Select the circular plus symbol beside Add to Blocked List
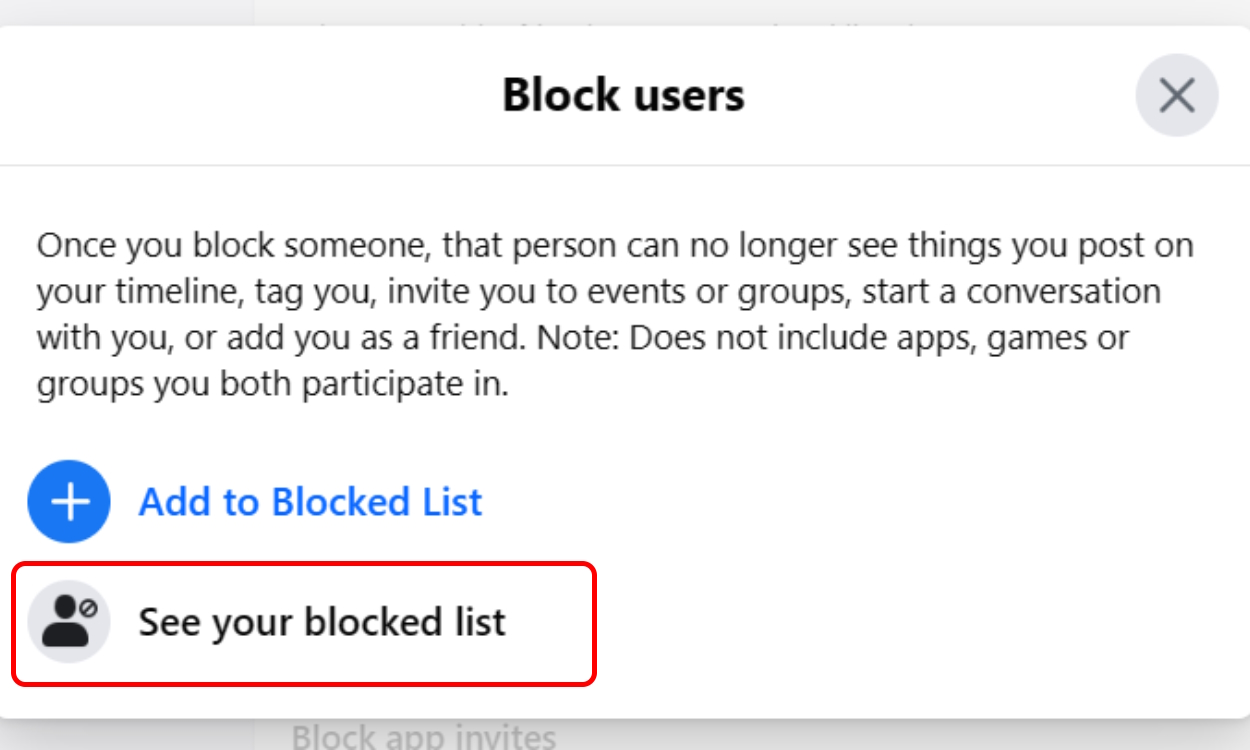1250x750 pixels. pyautogui.click(x=68, y=502)
